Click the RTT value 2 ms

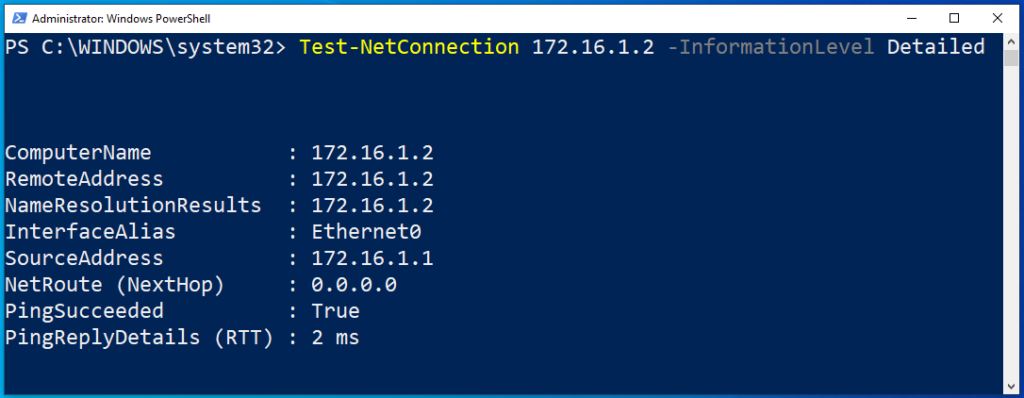pyautogui.click(x=336, y=338)
